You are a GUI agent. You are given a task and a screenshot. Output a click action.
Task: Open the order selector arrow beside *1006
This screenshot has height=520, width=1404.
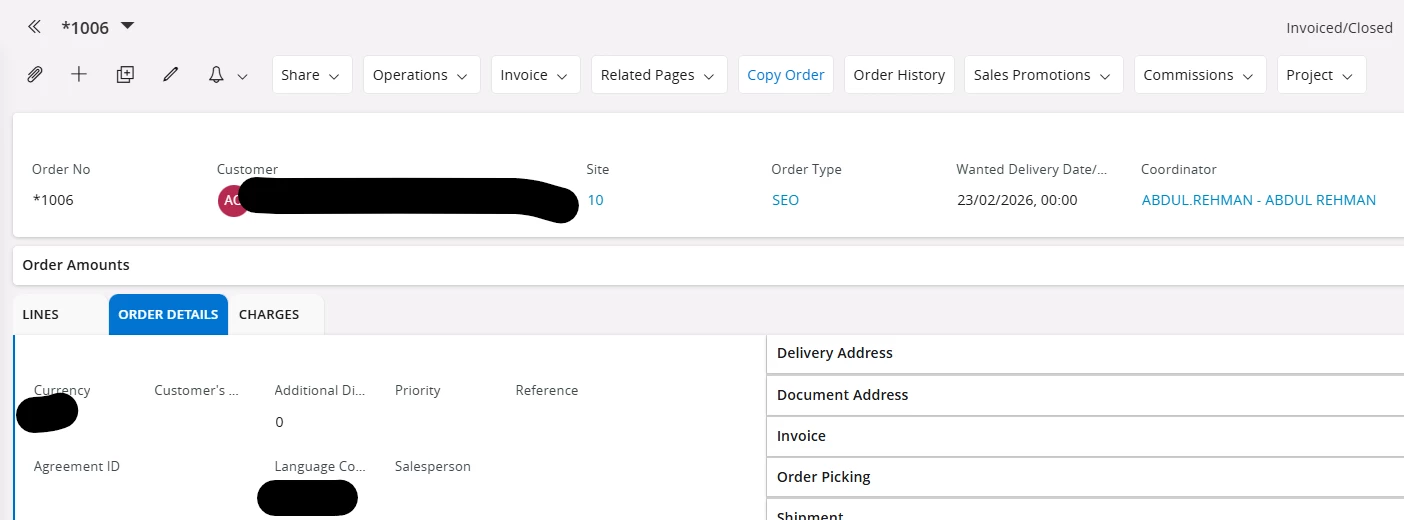pos(127,26)
